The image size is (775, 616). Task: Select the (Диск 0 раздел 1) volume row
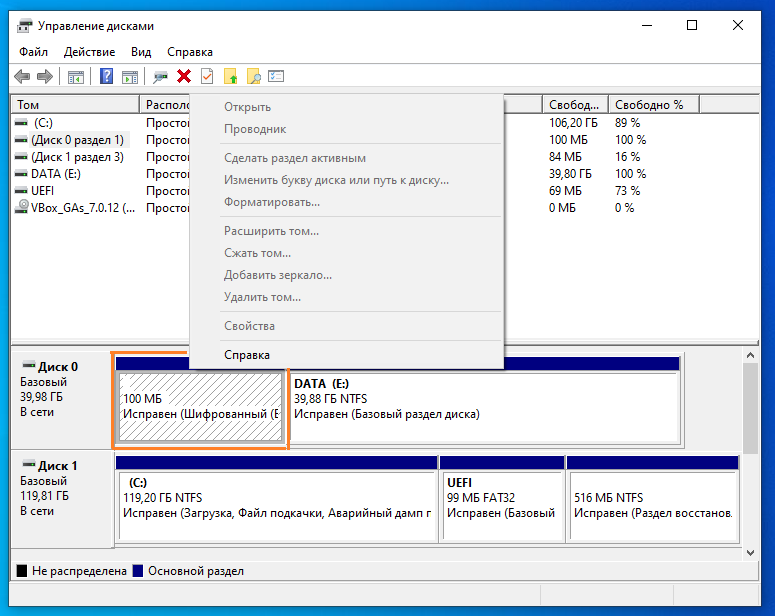[x=77, y=140]
